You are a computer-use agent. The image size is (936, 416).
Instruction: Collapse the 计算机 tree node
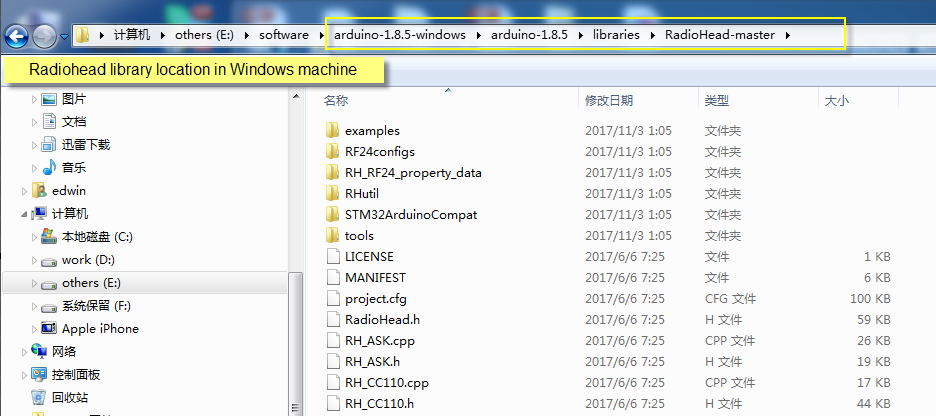coord(24,214)
